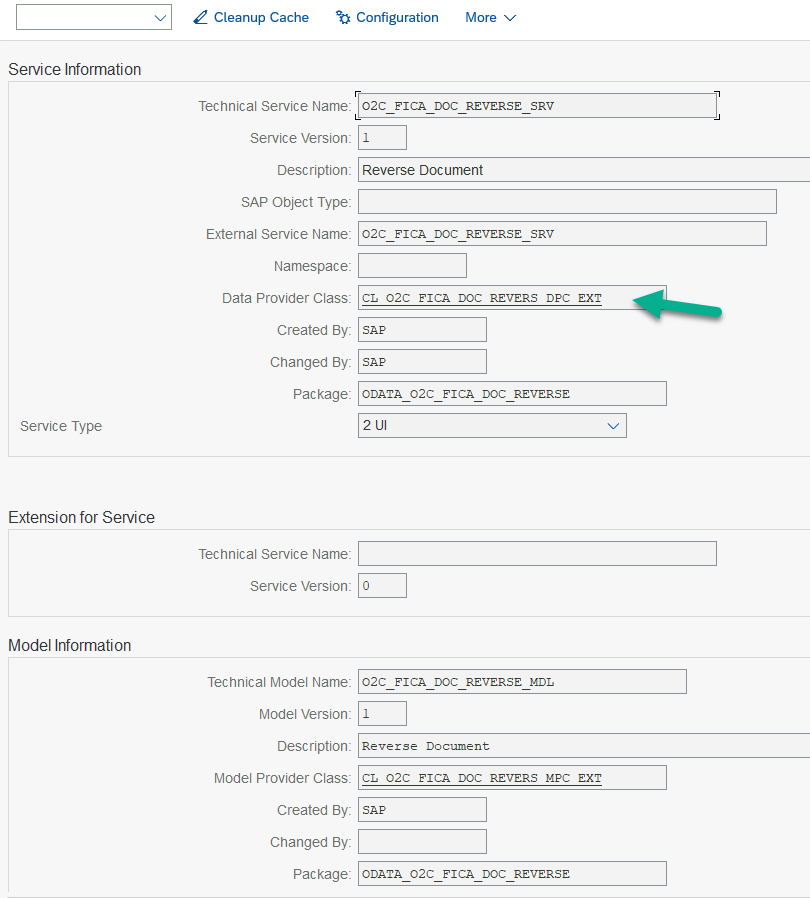
Task: Click the 'Namespace:' label
Action: [312, 266]
